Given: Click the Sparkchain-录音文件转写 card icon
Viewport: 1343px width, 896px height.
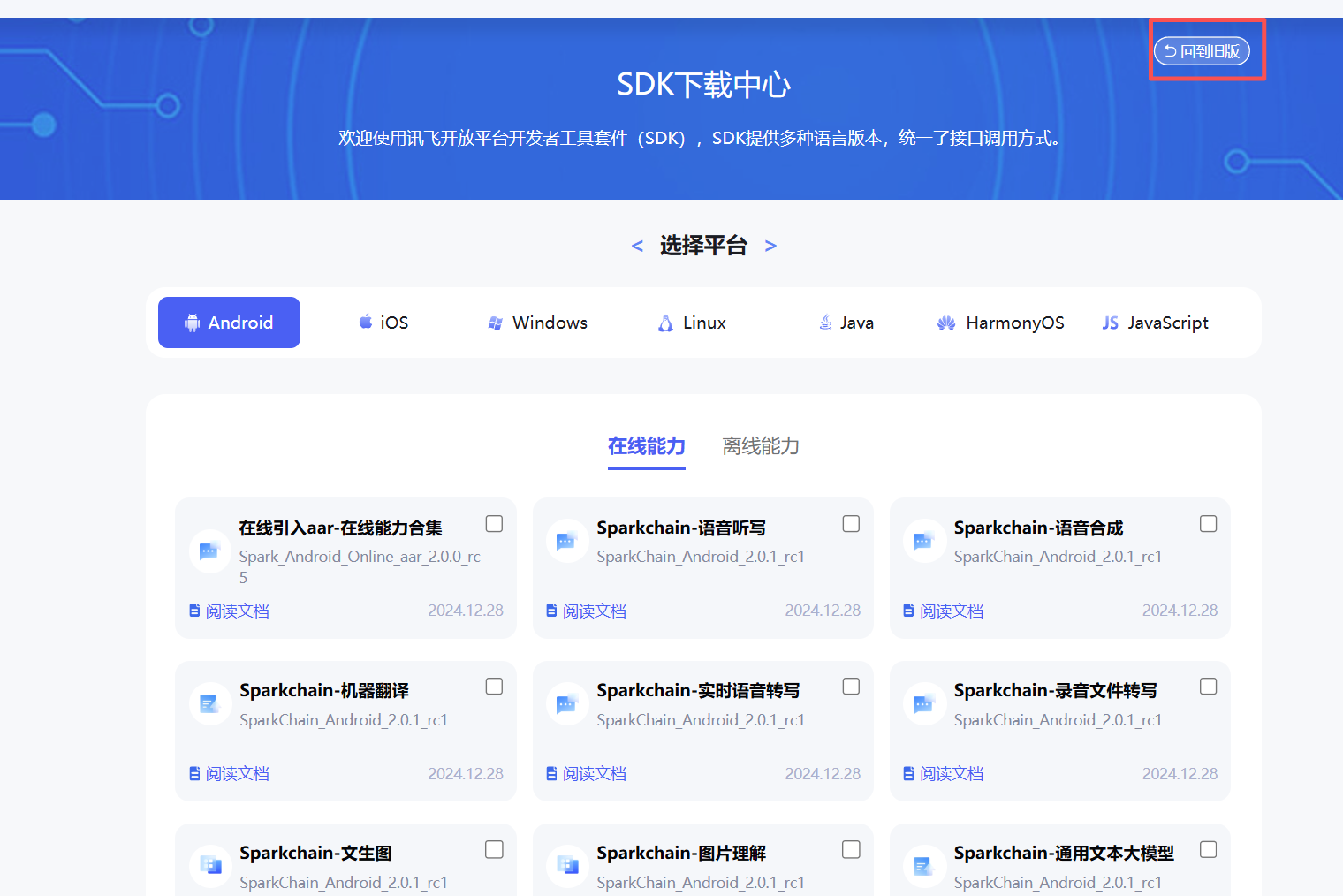Looking at the screenshot, I should 924,704.
